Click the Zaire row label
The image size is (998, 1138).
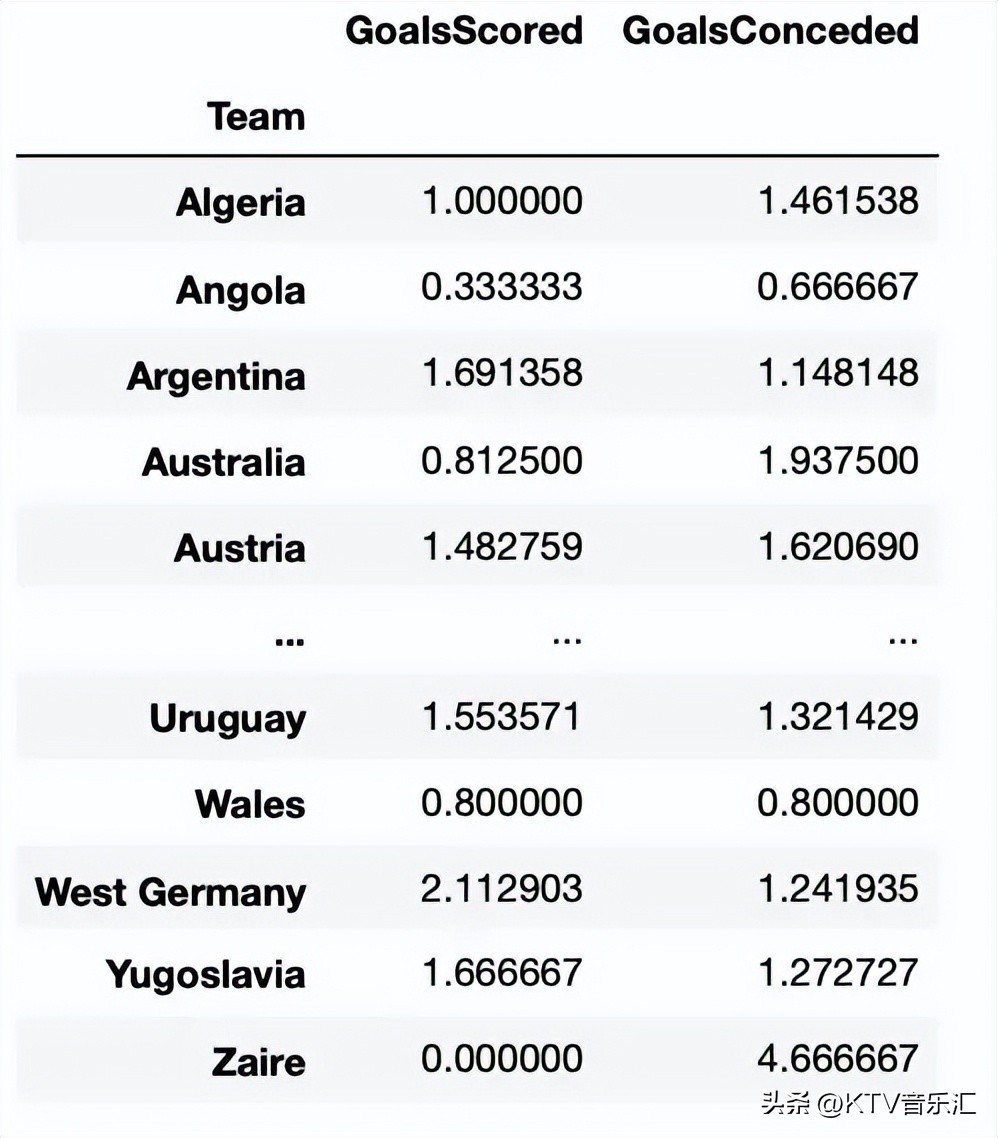point(258,1061)
